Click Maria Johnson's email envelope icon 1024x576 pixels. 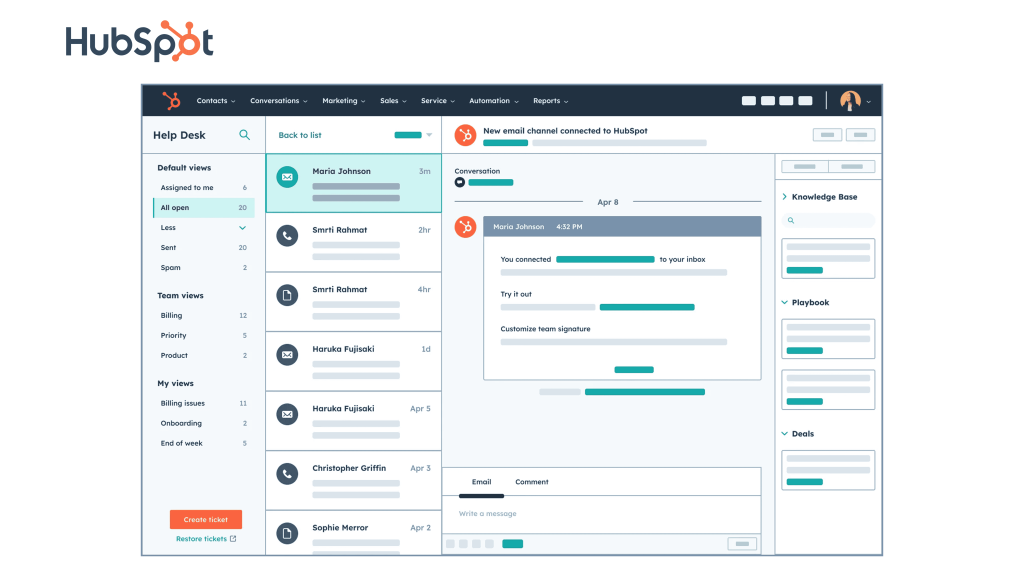(x=287, y=177)
